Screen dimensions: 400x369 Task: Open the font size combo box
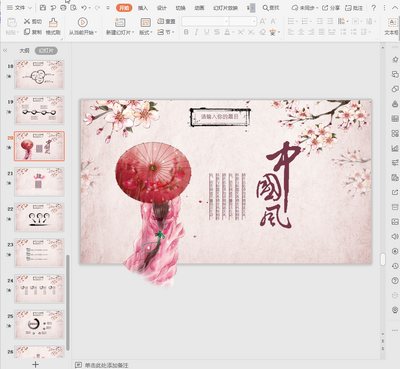pos(243,21)
